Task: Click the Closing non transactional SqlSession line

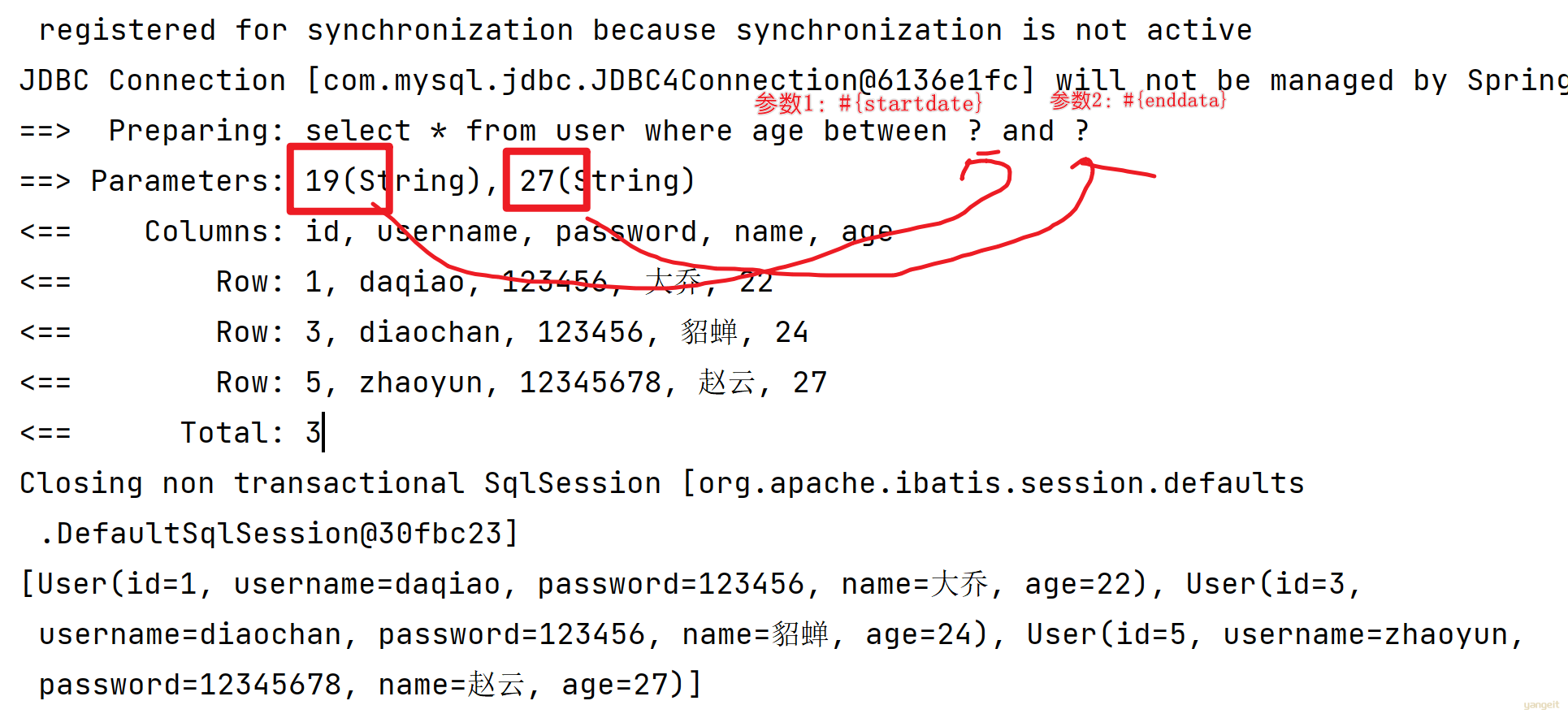Action: [x=662, y=483]
